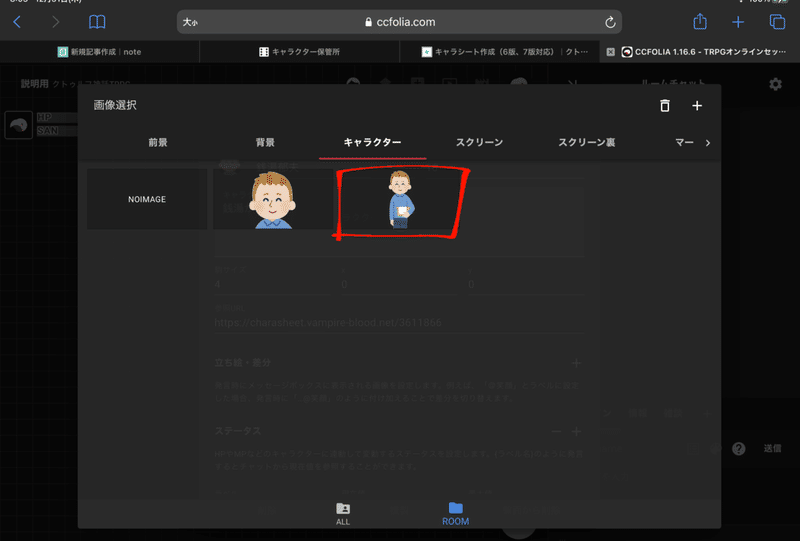
Task: Open room settings gear icon
Action: tap(776, 84)
